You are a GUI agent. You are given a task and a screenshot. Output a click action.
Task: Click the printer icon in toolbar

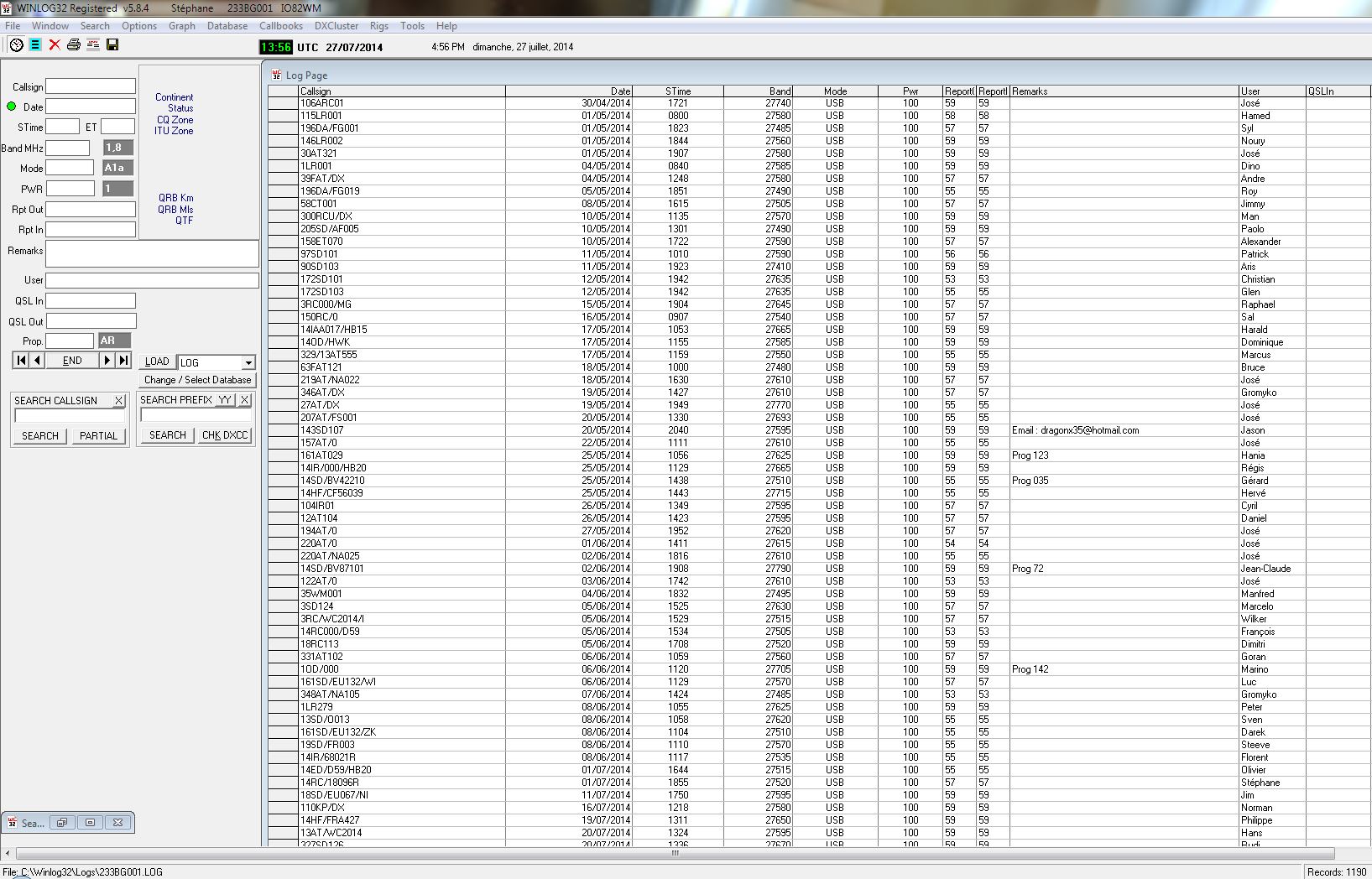tap(74, 45)
